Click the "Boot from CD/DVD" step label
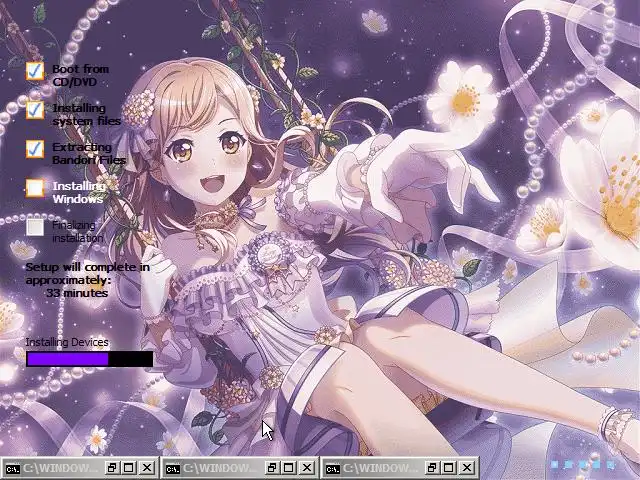The image size is (640, 480). click(80, 75)
